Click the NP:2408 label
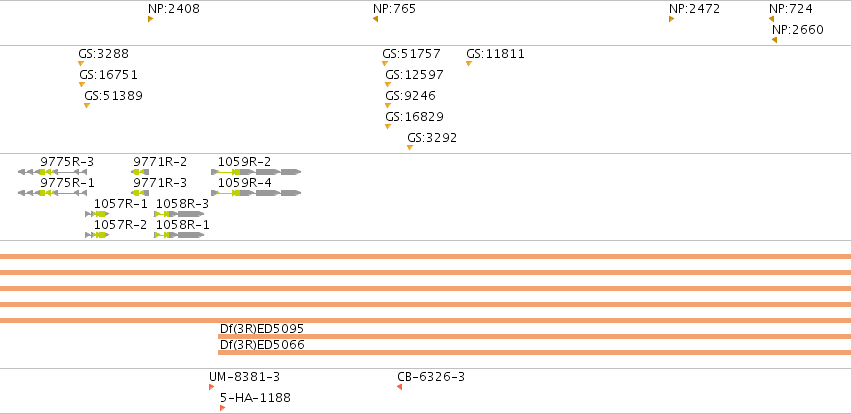The height and width of the screenshot is (414, 851). 174,9
